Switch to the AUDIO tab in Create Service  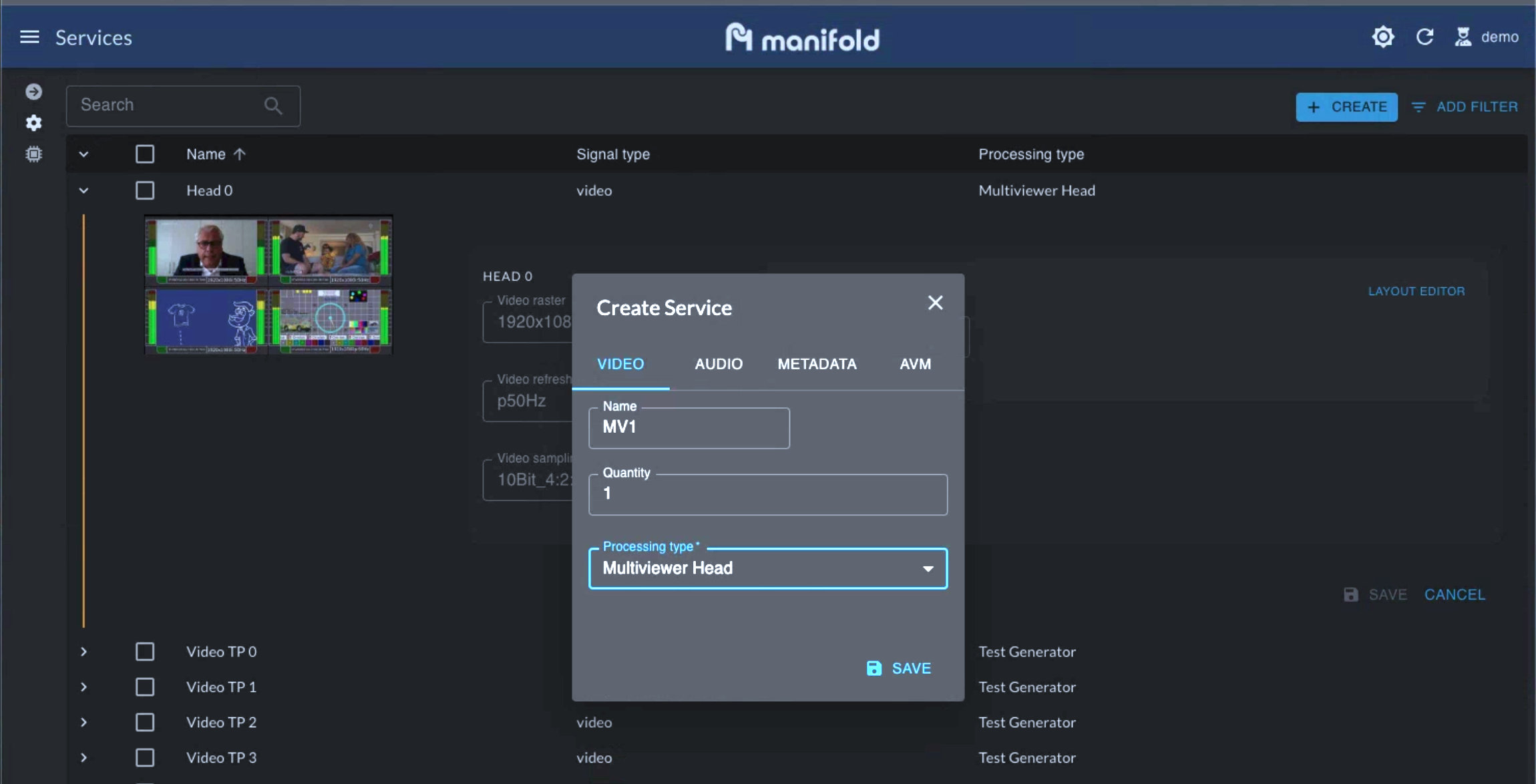click(x=718, y=364)
